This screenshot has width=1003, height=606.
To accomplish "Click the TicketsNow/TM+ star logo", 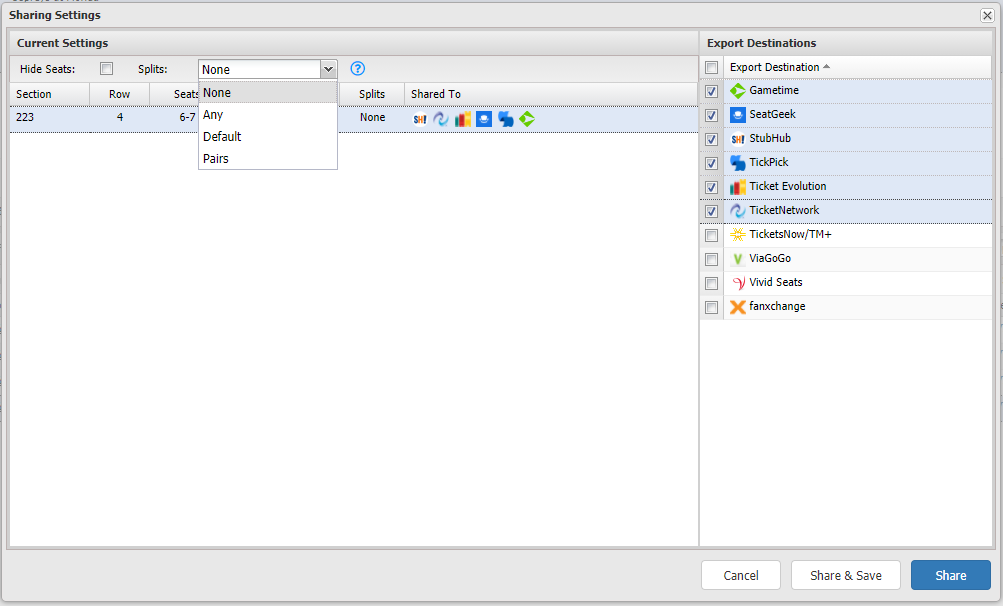I will 738,235.
